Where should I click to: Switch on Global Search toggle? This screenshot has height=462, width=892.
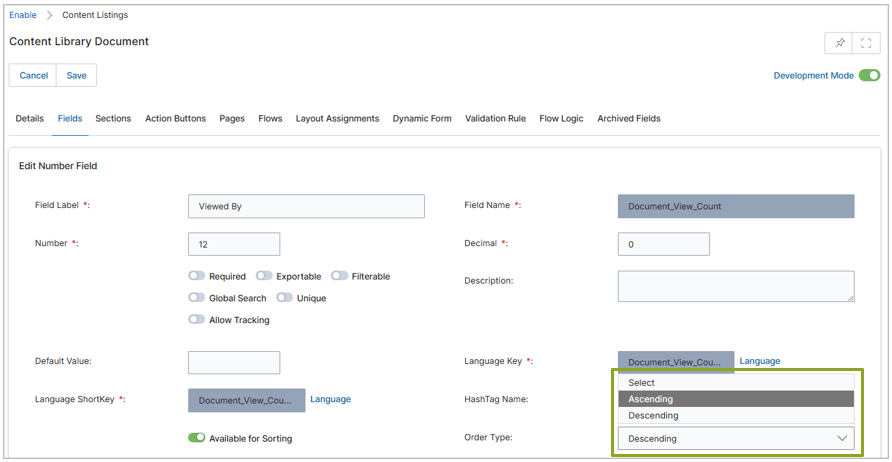point(197,298)
